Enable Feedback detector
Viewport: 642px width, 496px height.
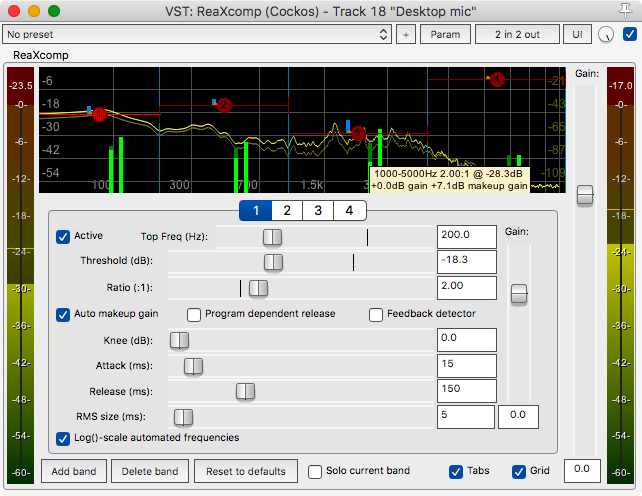376,315
